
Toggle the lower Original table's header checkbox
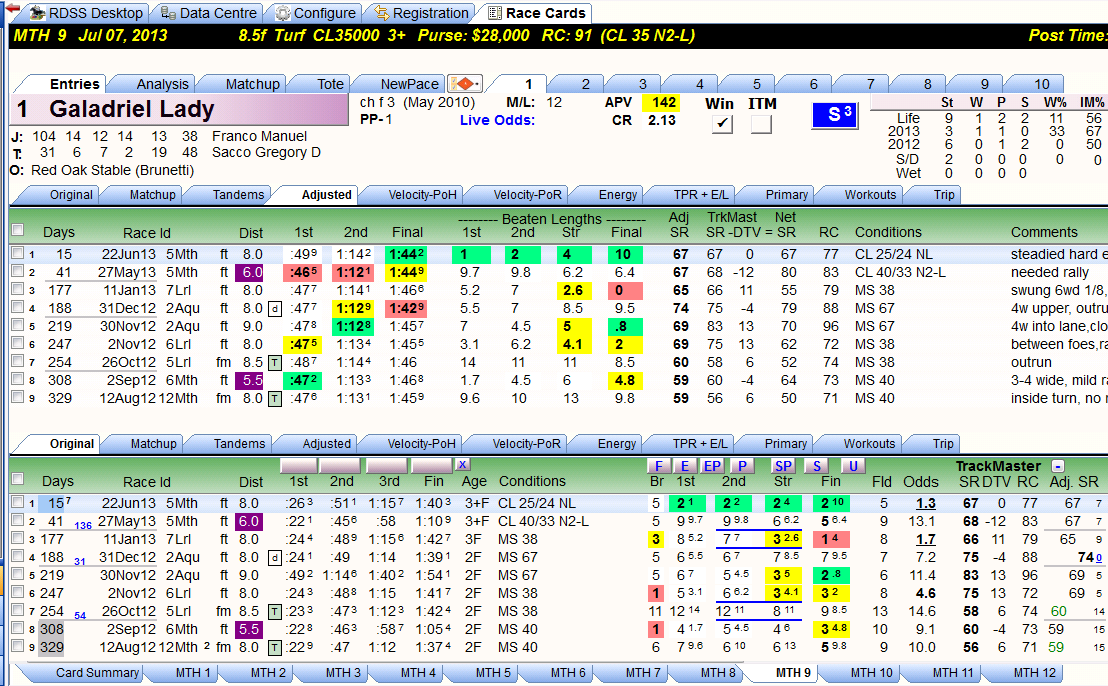pyautogui.click(x=18, y=479)
